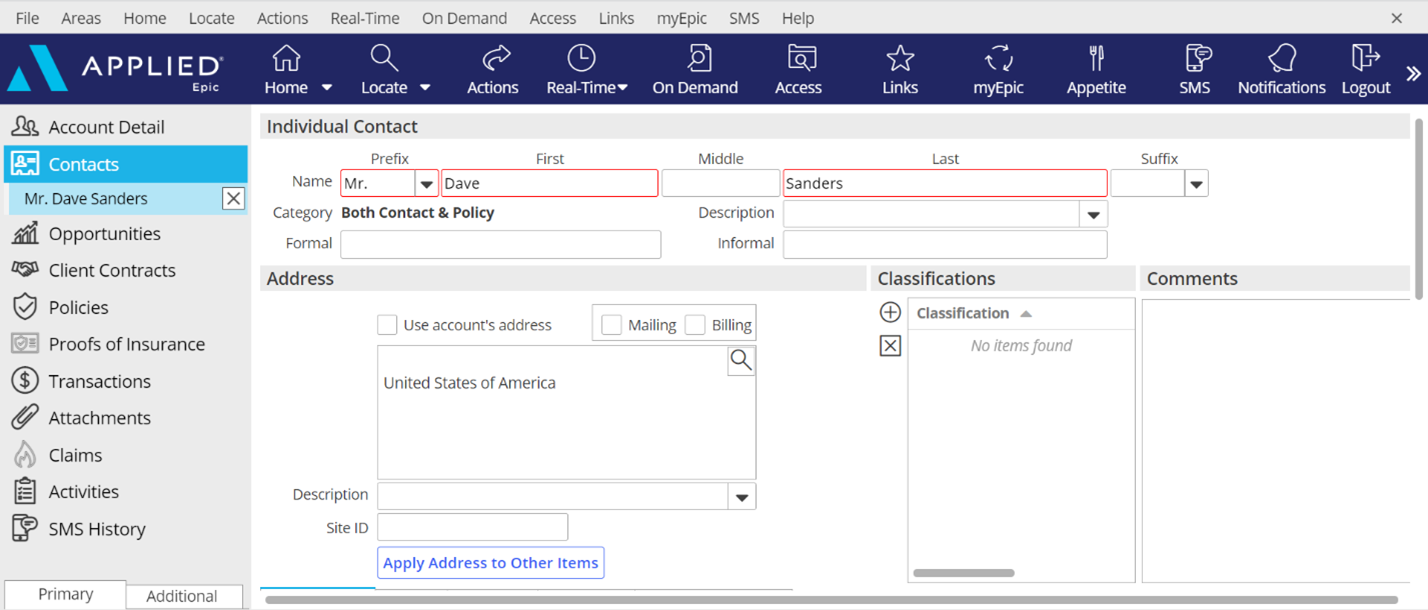This screenshot has height=610, width=1428.
Task: Click the Site ID input field
Action: 472,527
